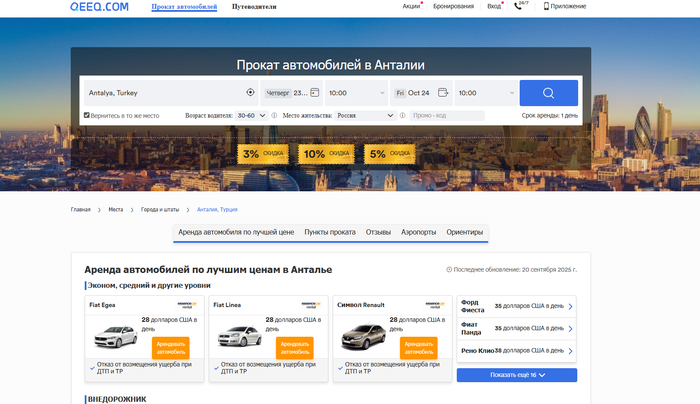Click the blue search magnifier button
Screen dimensions: 700x404
pos(548,93)
